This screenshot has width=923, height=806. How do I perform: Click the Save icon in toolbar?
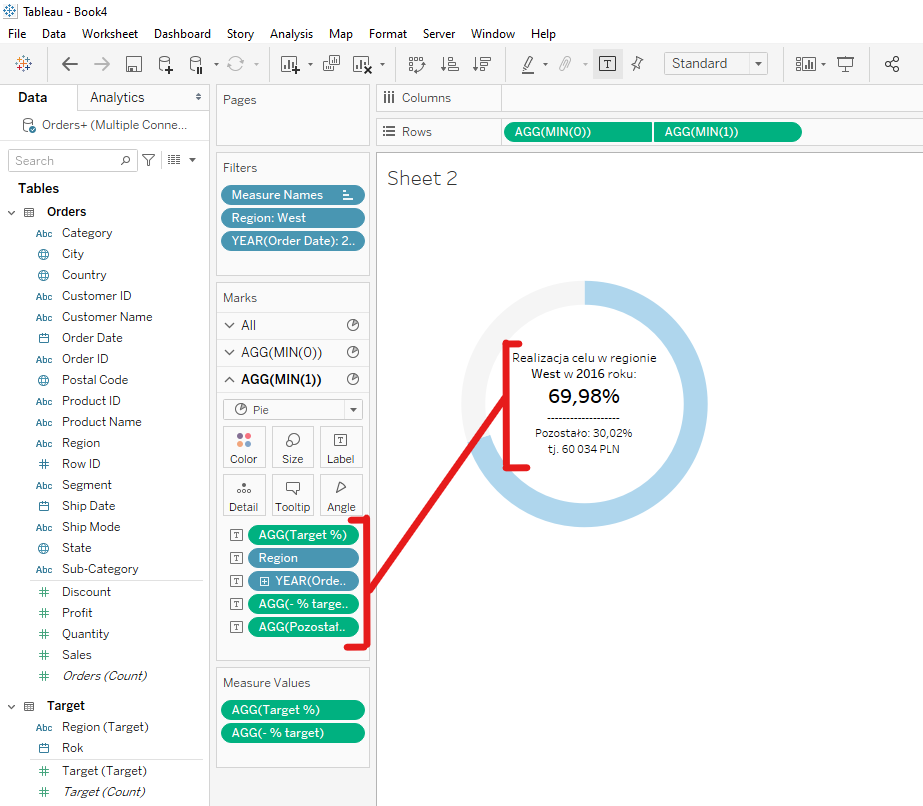tap(133, 64)
